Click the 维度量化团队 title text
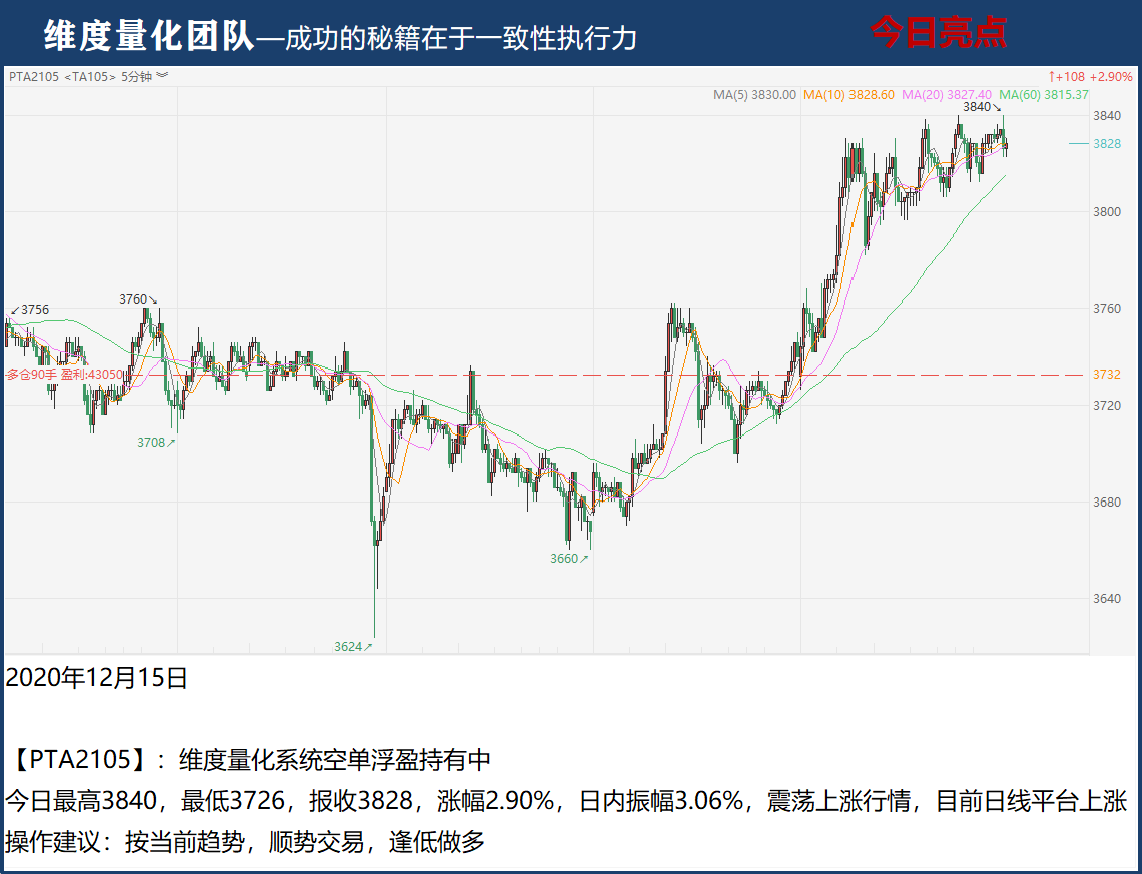Image resolution: width=1142 pixels, height=874 pixels. [x=149, y=37]
